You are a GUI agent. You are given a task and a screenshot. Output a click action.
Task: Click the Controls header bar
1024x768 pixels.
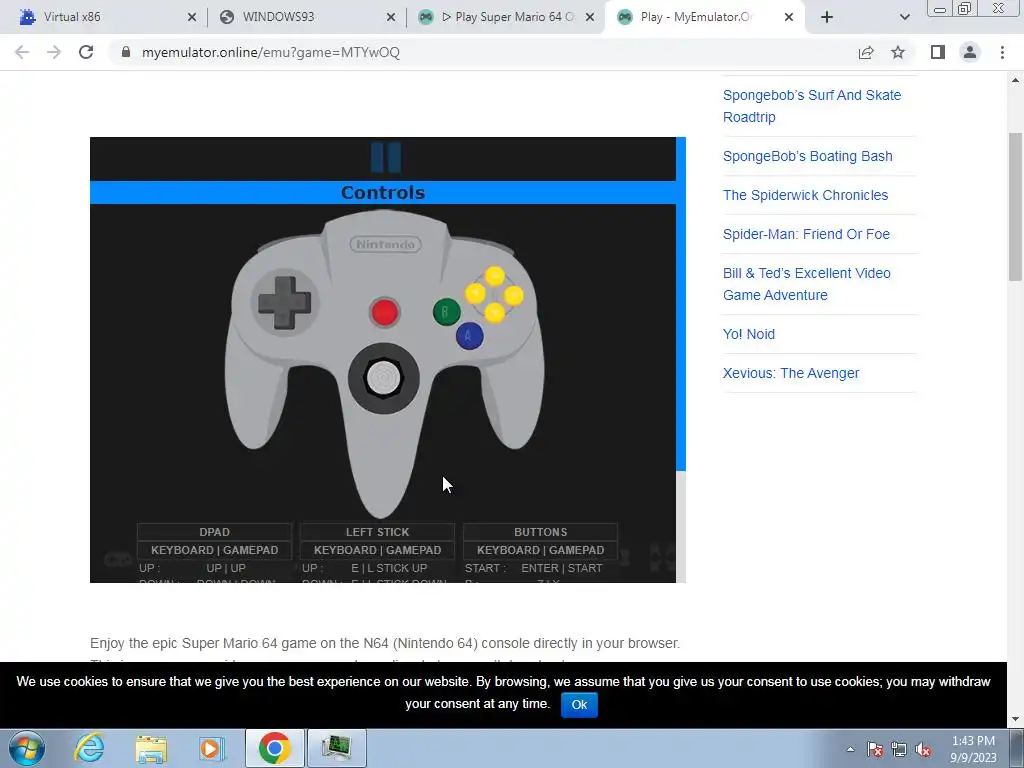pyautogui.click(x=383, y=193)
